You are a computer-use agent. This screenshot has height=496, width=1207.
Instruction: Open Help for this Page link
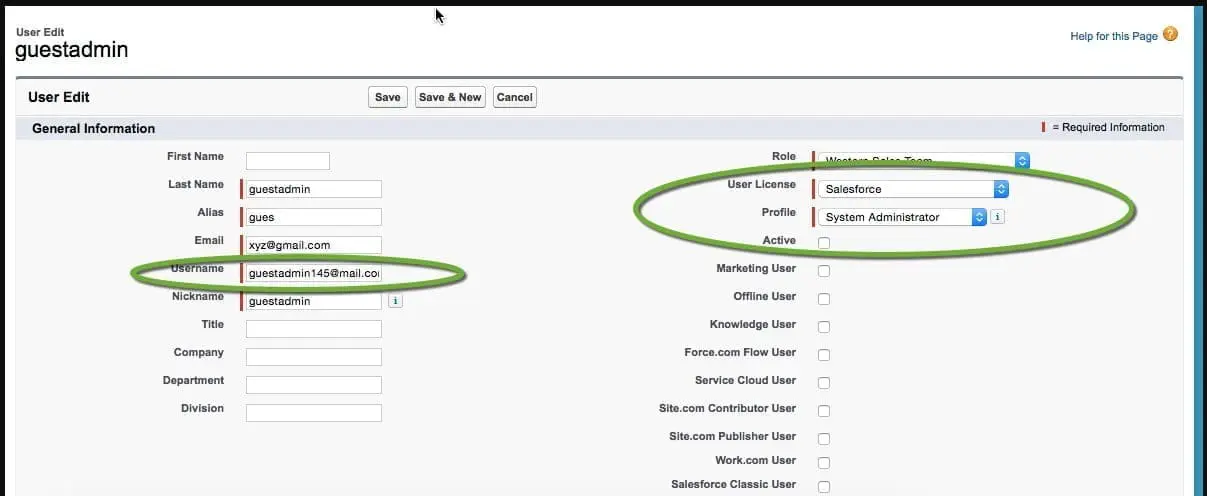(1113, 37)
